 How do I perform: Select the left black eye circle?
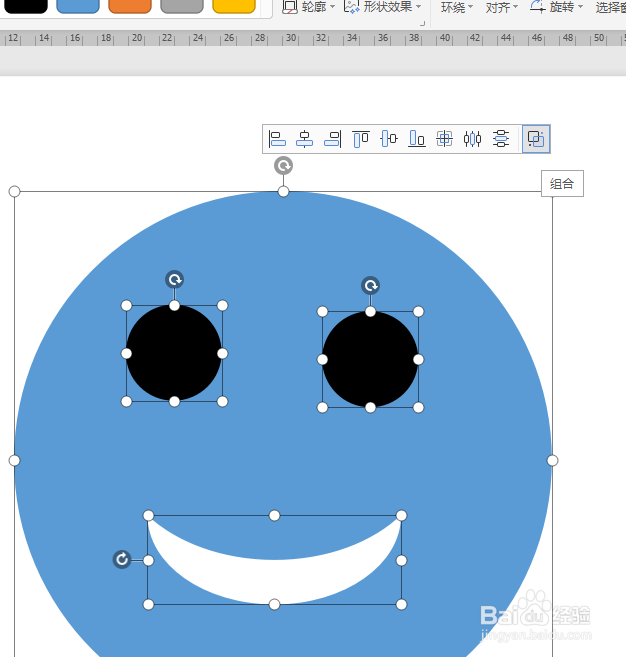pos(174,353)
